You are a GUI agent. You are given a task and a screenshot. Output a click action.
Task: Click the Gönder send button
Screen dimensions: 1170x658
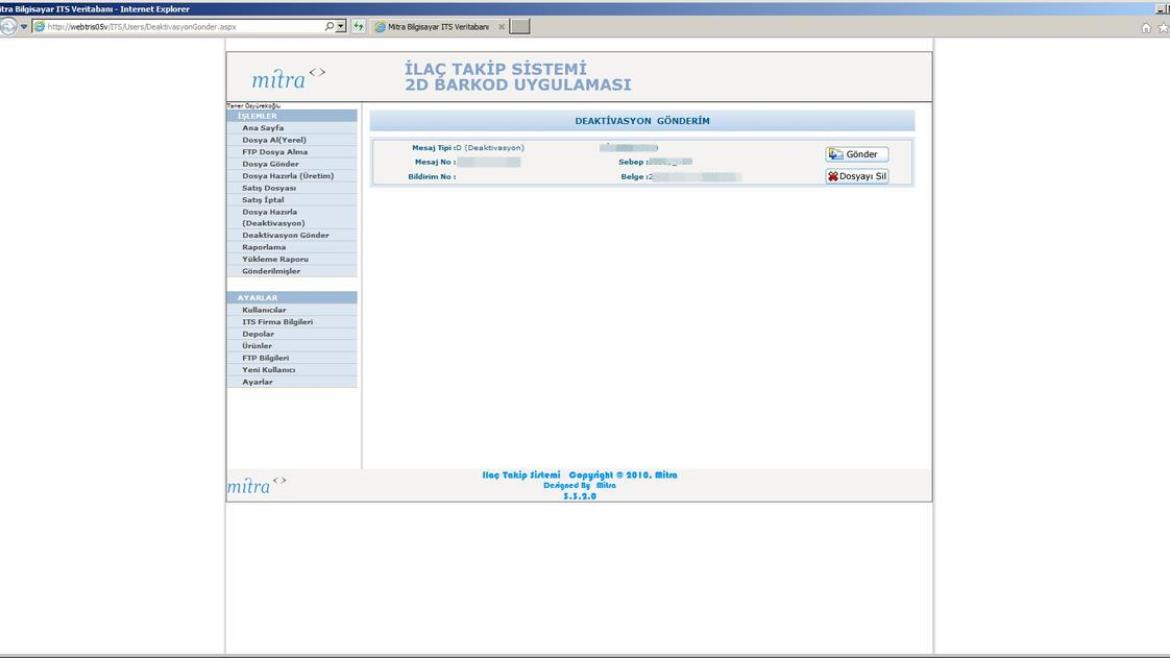857,154
